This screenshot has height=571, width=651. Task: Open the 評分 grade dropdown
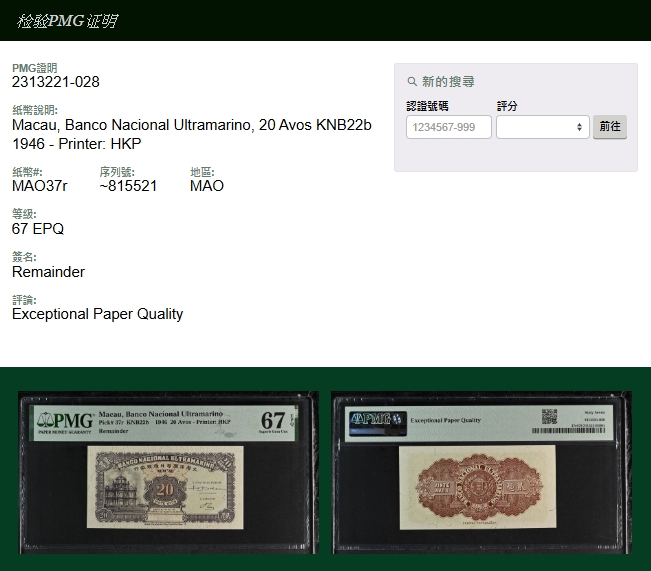[x=543, y=127]
